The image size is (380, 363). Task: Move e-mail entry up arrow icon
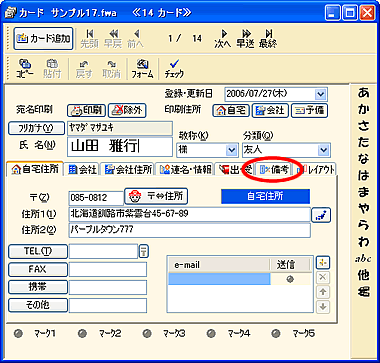pyautogui.click(x=322, y=292)
